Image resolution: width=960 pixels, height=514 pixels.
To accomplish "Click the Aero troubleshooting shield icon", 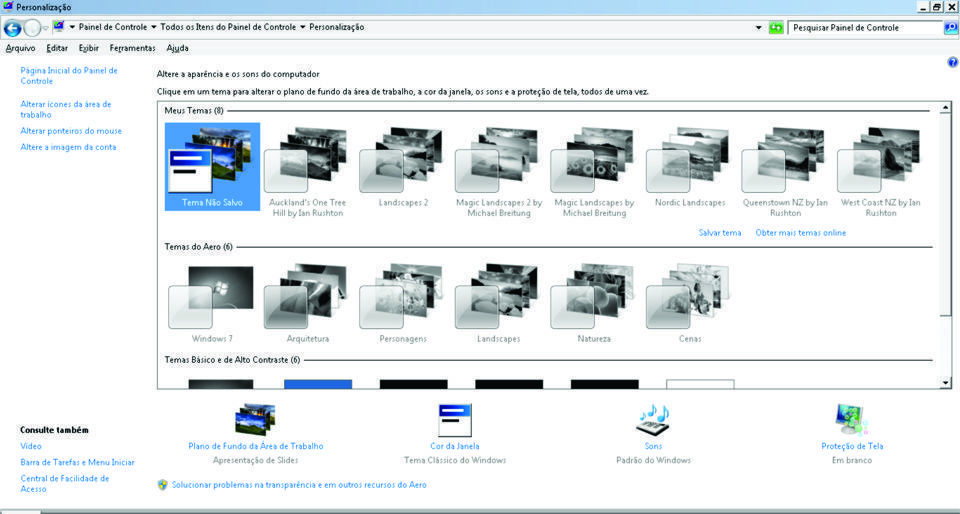I will click(x=162, y=485).
